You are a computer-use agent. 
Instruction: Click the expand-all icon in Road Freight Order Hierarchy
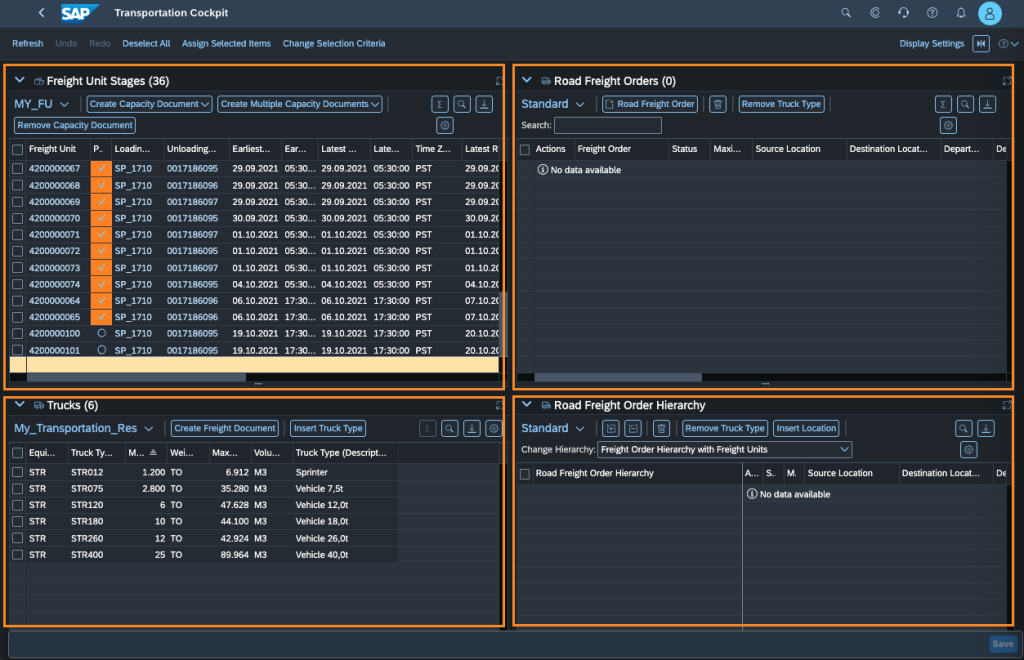point(611,428)
